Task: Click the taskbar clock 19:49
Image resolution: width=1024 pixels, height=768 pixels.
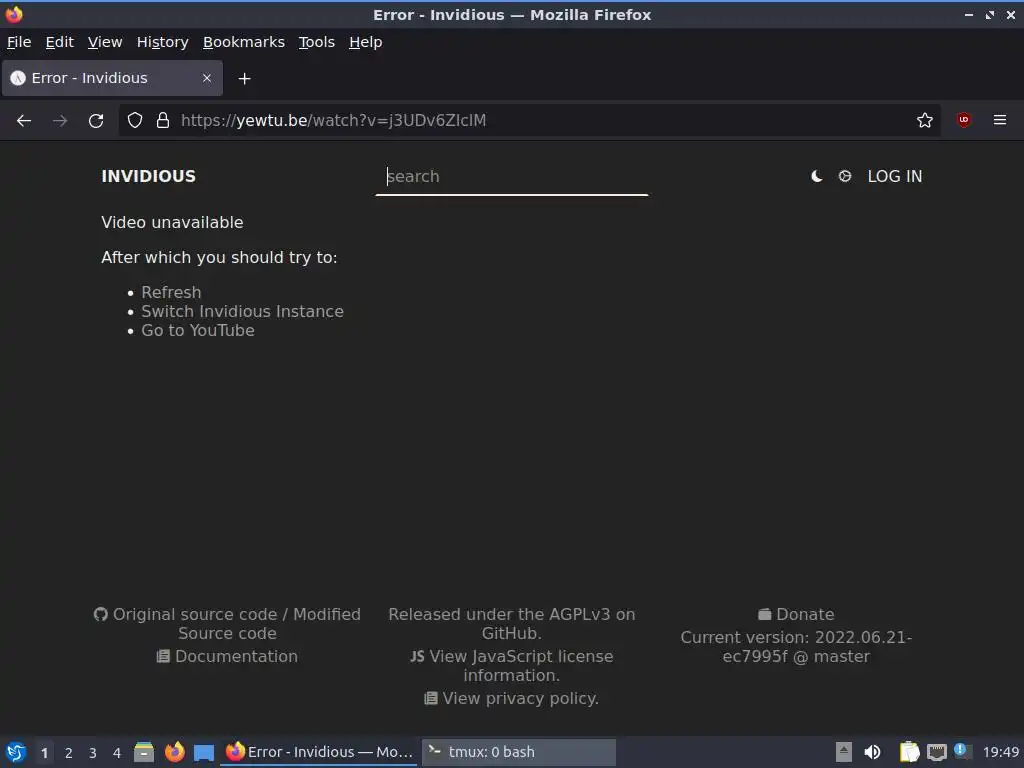Action: point(1000,752)
